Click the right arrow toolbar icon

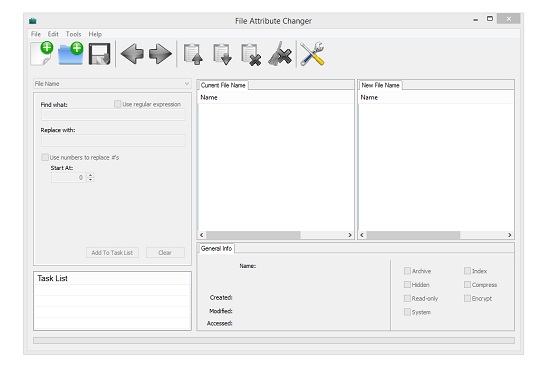pos(160,54)
